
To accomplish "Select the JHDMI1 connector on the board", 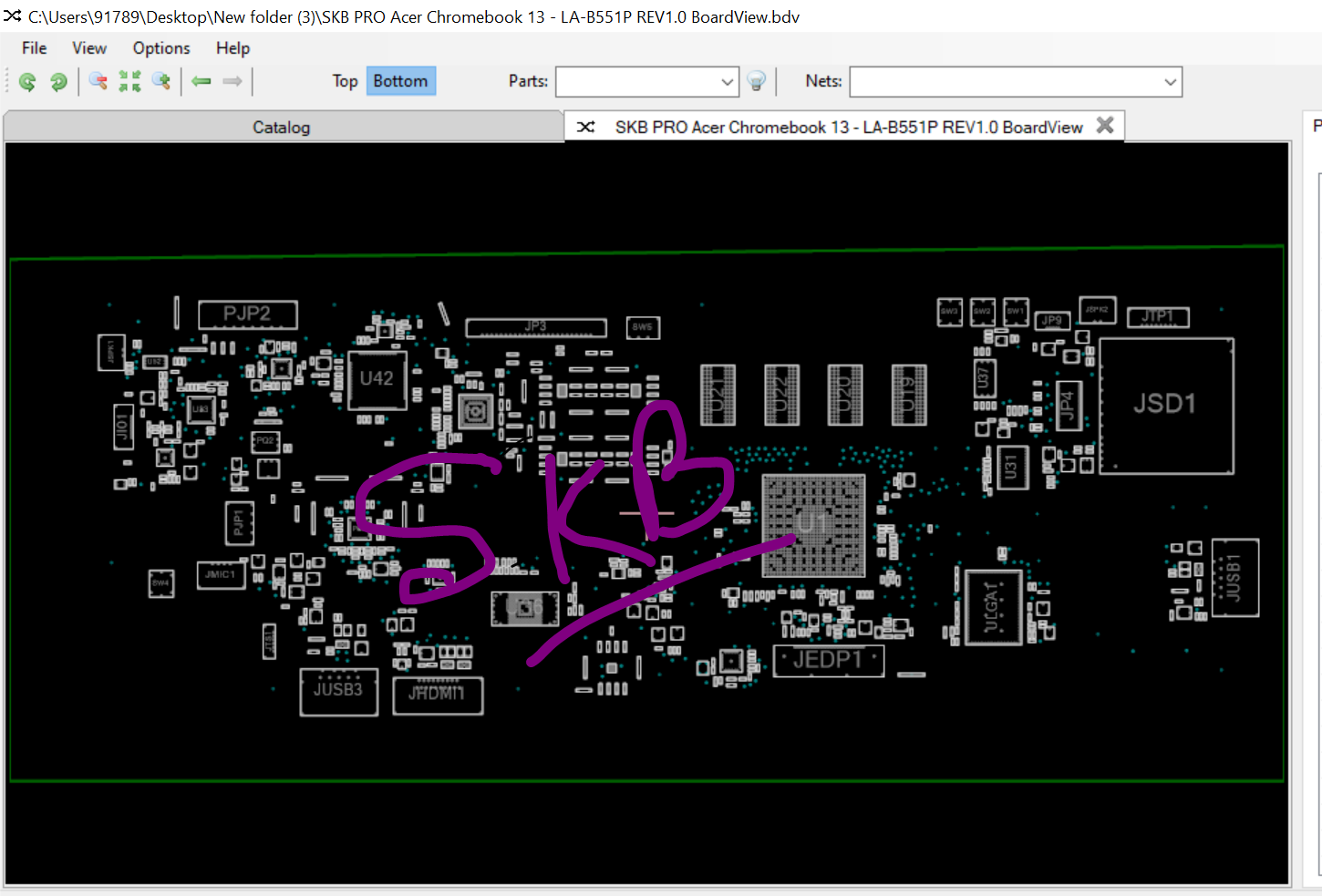I will click(x=438, y=695).
